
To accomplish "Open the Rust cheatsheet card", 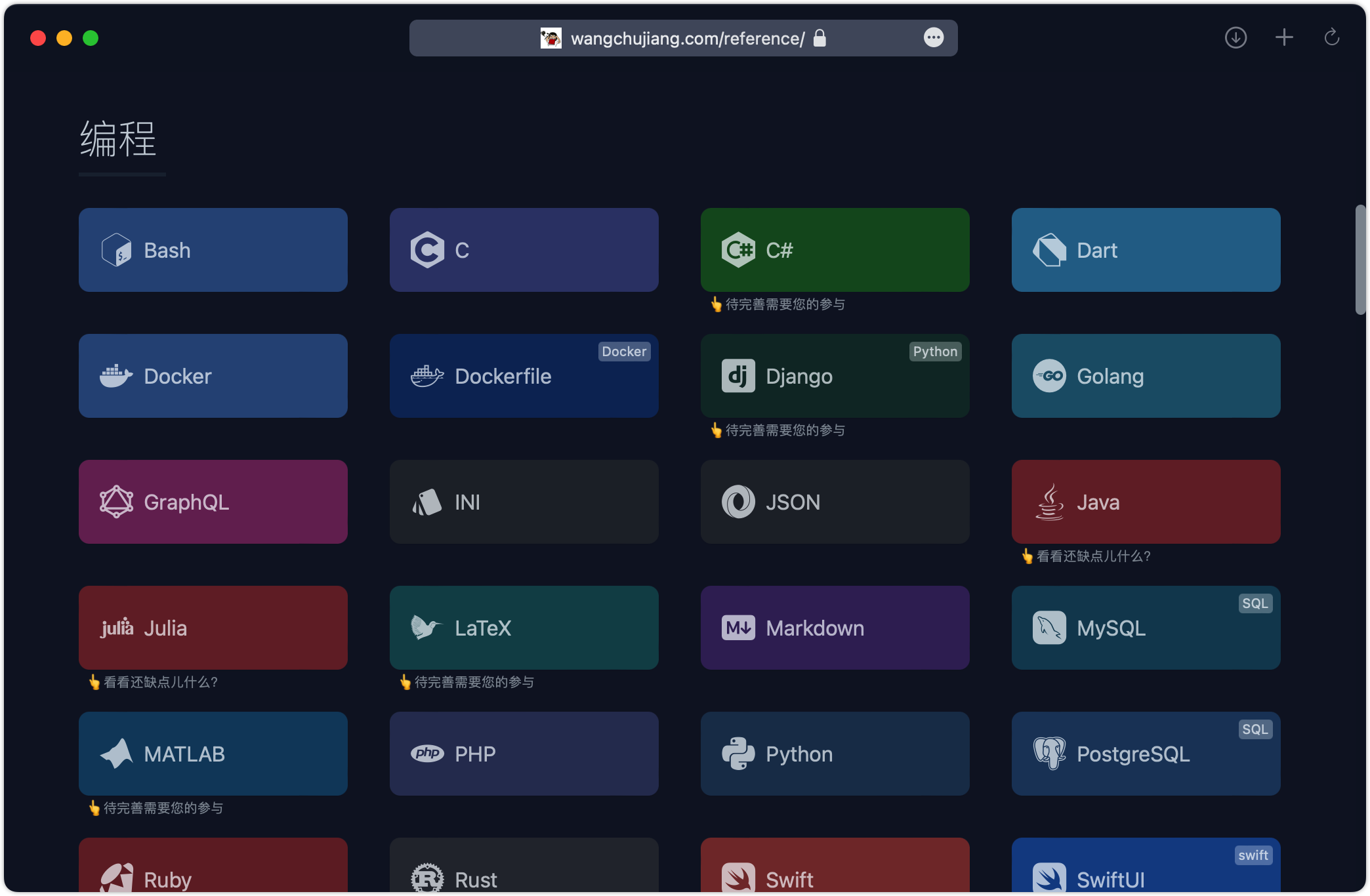I will [x=524, y=872].
